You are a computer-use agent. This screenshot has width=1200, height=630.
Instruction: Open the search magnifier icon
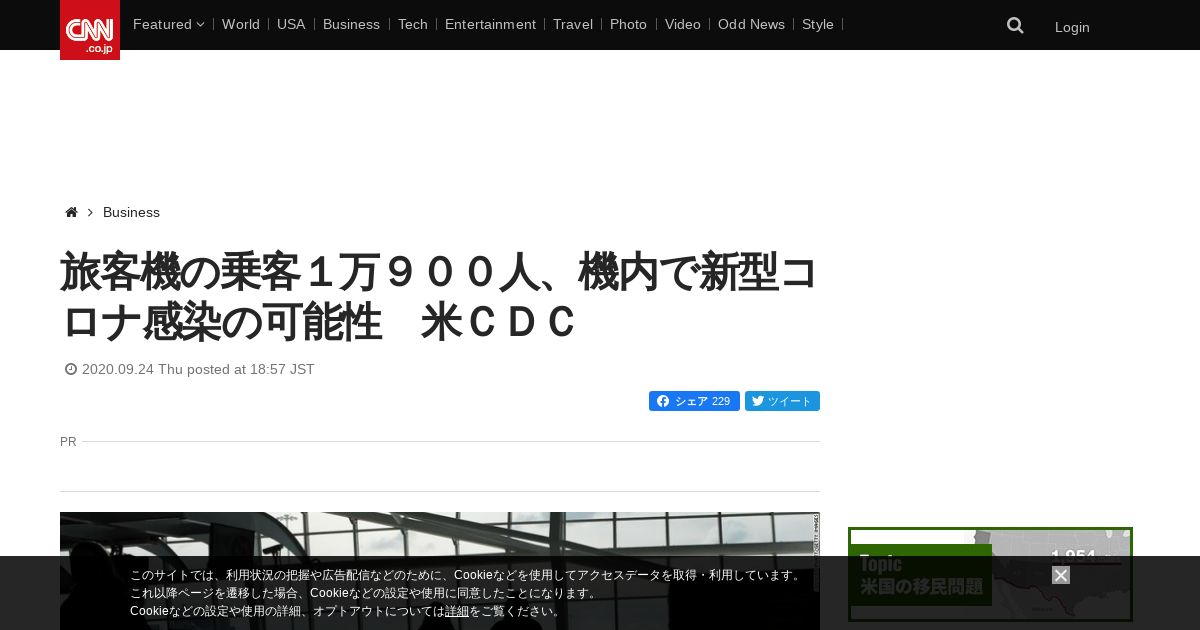click(1015, 25)
